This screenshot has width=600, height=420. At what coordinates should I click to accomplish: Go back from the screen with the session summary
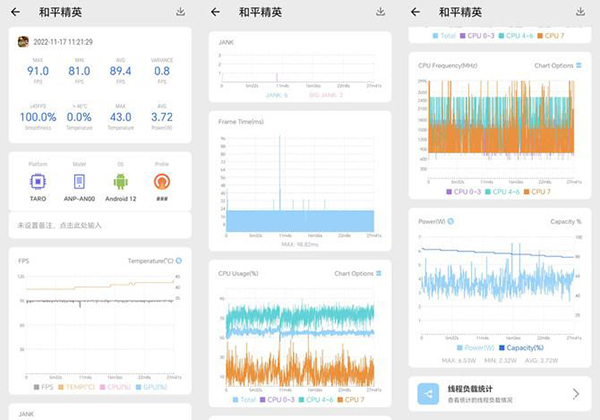(x=15, y=12)
